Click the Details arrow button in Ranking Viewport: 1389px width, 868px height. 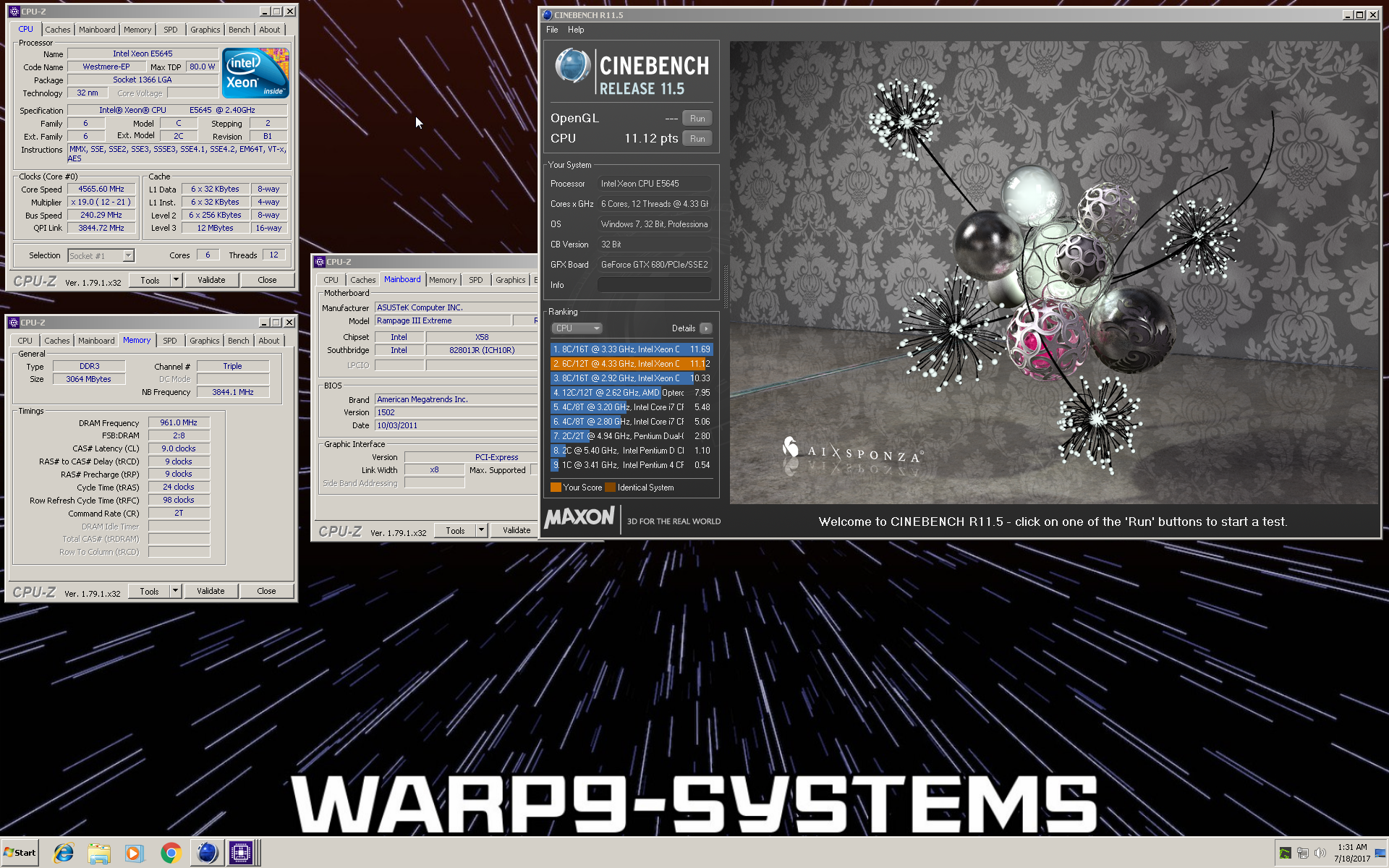tap(706, 328)
